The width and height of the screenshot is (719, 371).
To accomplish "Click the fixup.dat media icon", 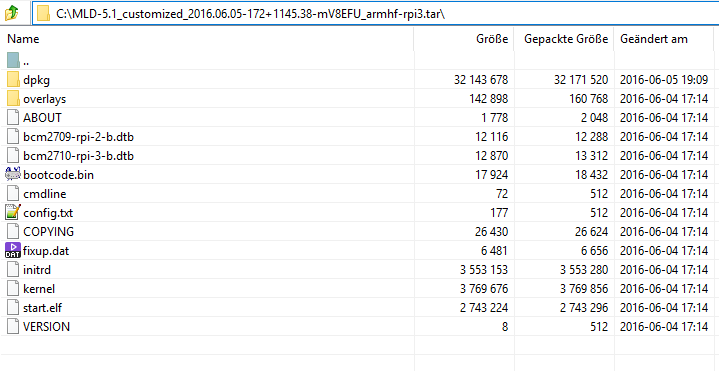I will coord(13,250).
